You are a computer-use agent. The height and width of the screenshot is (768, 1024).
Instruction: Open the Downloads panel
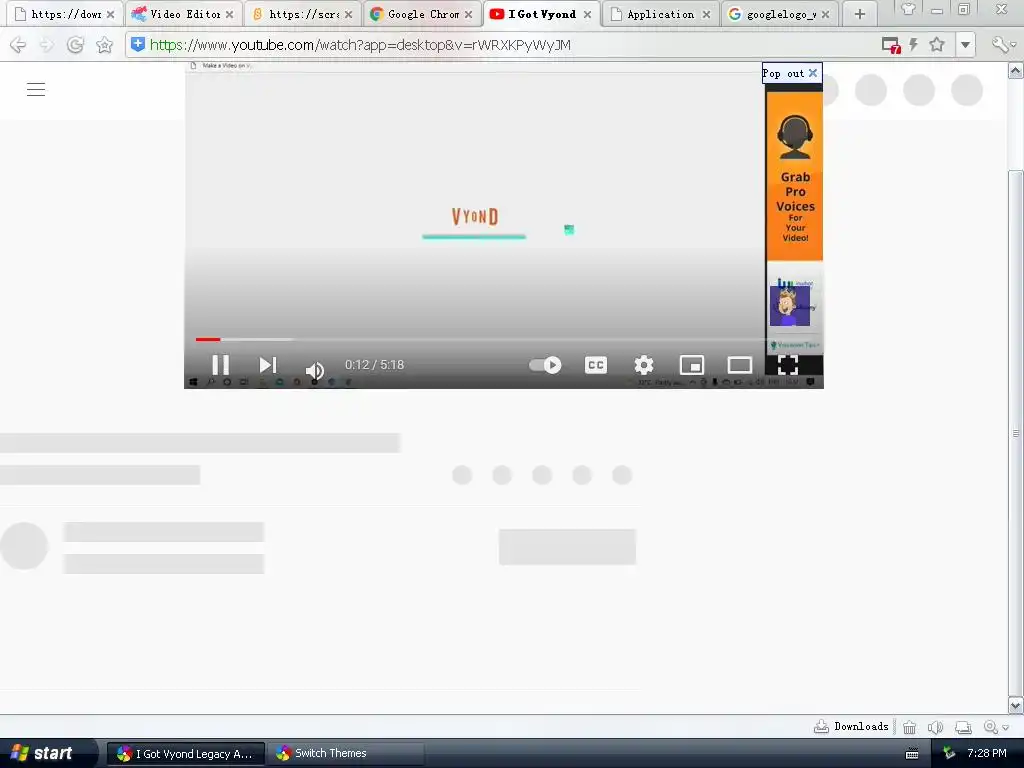tap(851, 726)
